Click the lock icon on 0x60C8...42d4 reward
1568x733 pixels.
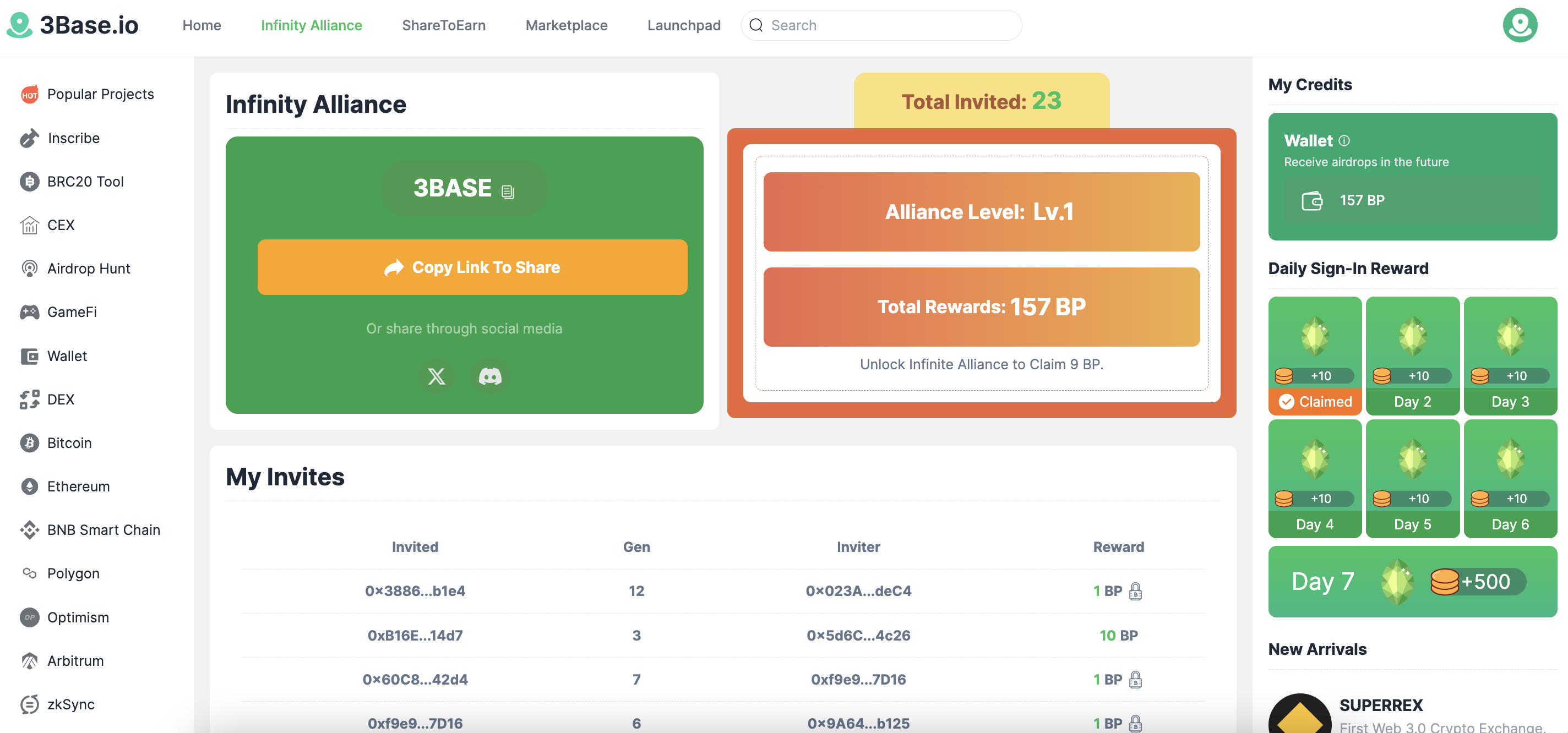point(1135,679)
